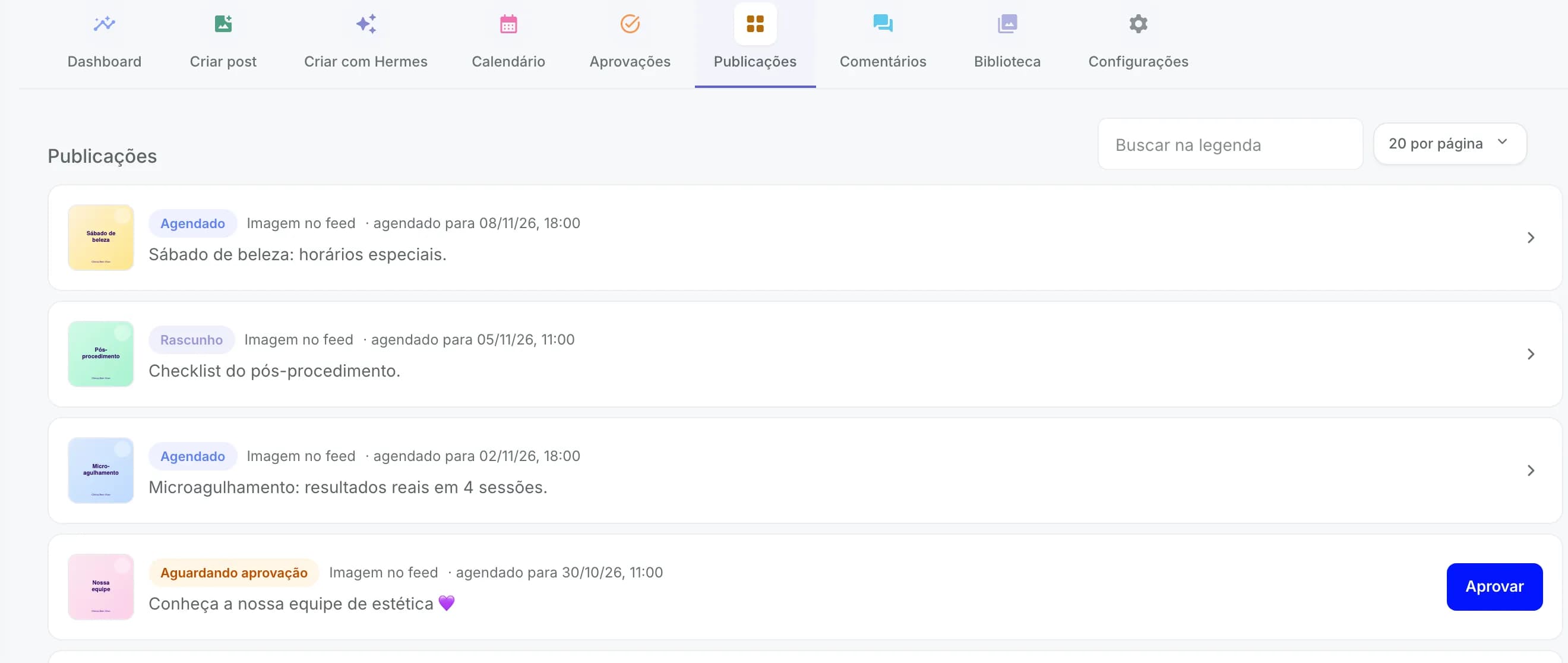Click the Biblioteca gallery icon

click(x=1007, y=24)
